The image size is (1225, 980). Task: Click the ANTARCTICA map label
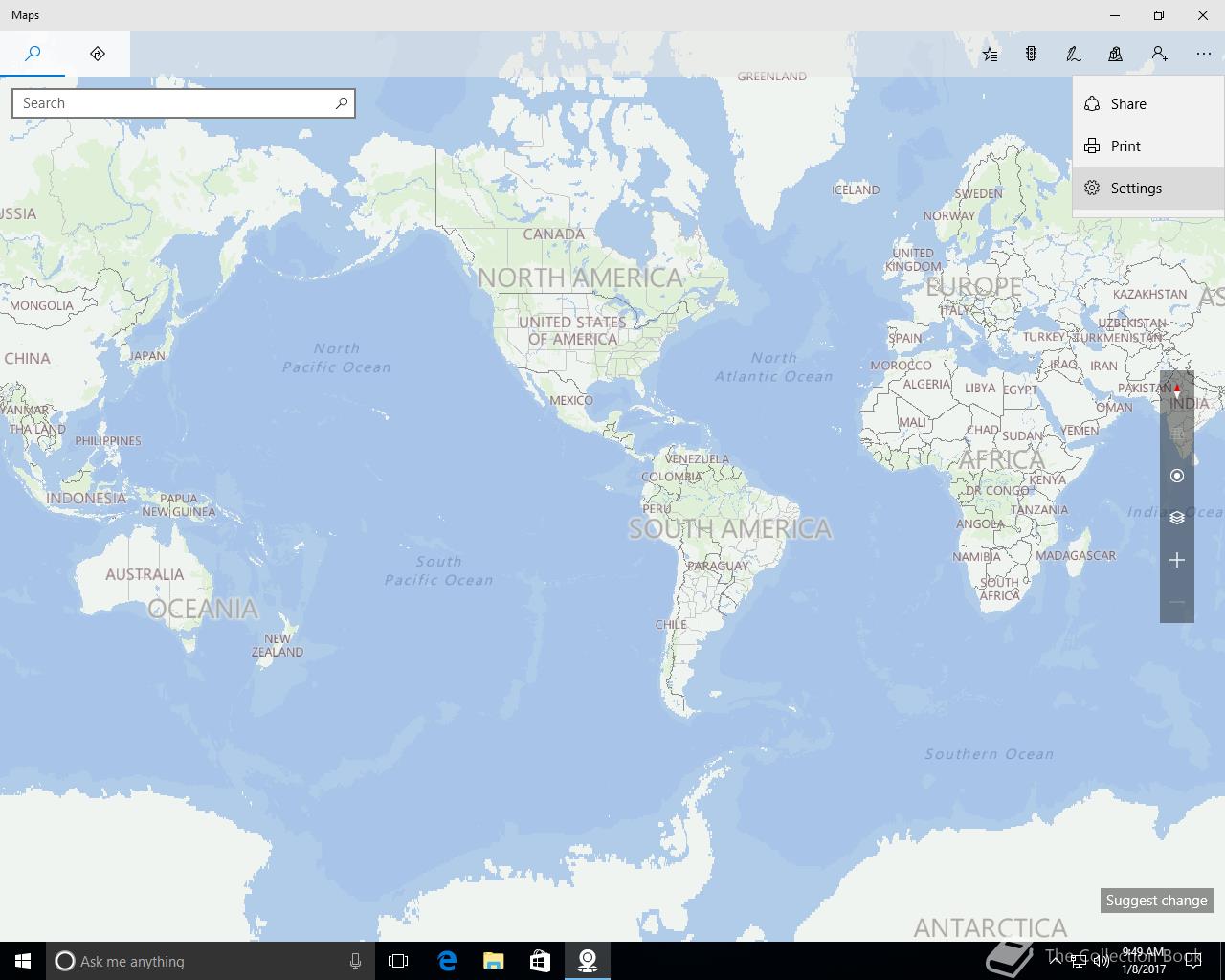991,927
